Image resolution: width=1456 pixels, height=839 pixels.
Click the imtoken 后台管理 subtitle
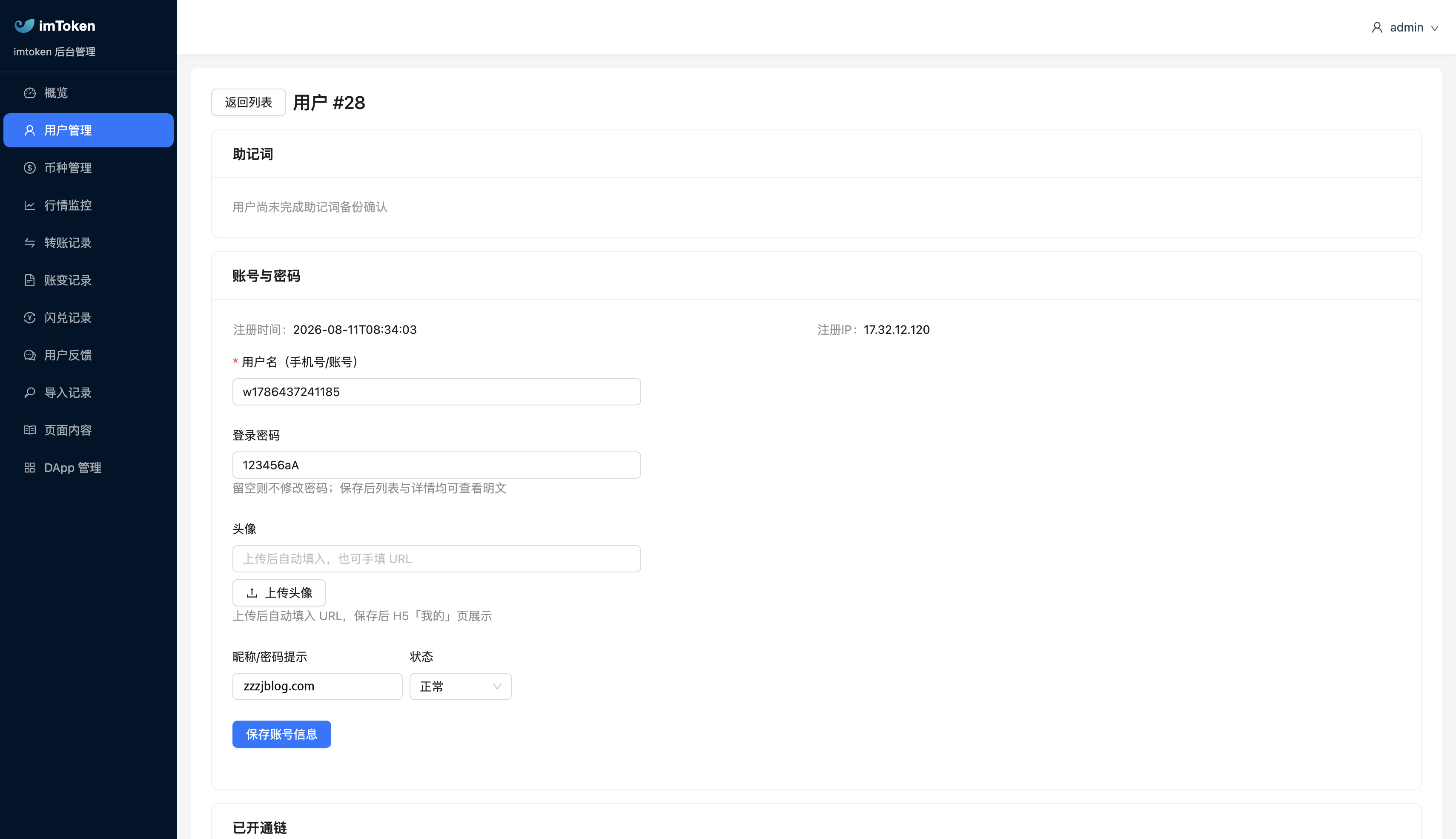coord(55,52)
